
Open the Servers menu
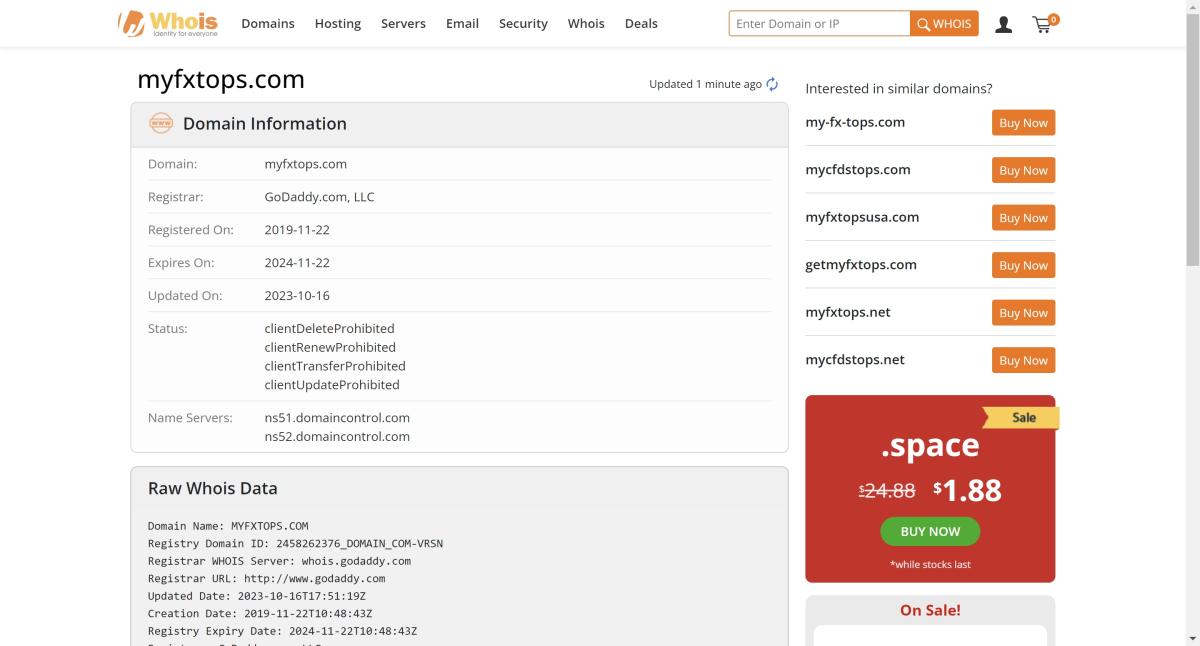click(403, 24)
